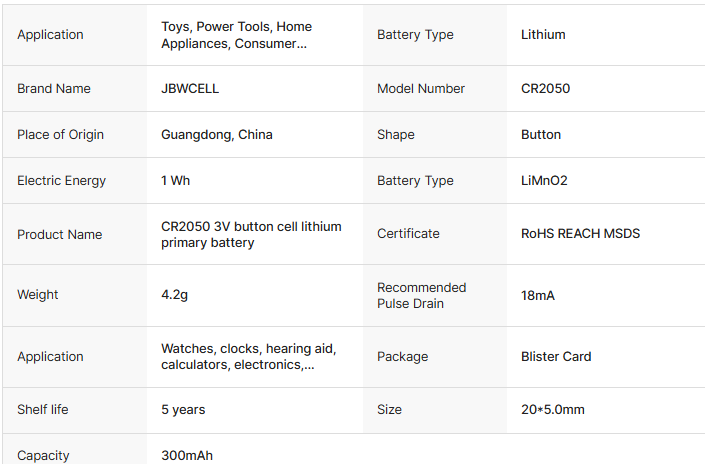The width and height of the screenshot is (705, 464).
Task: Click the 'Recommended Pulse Drain' label
Action: coord(421,295)
